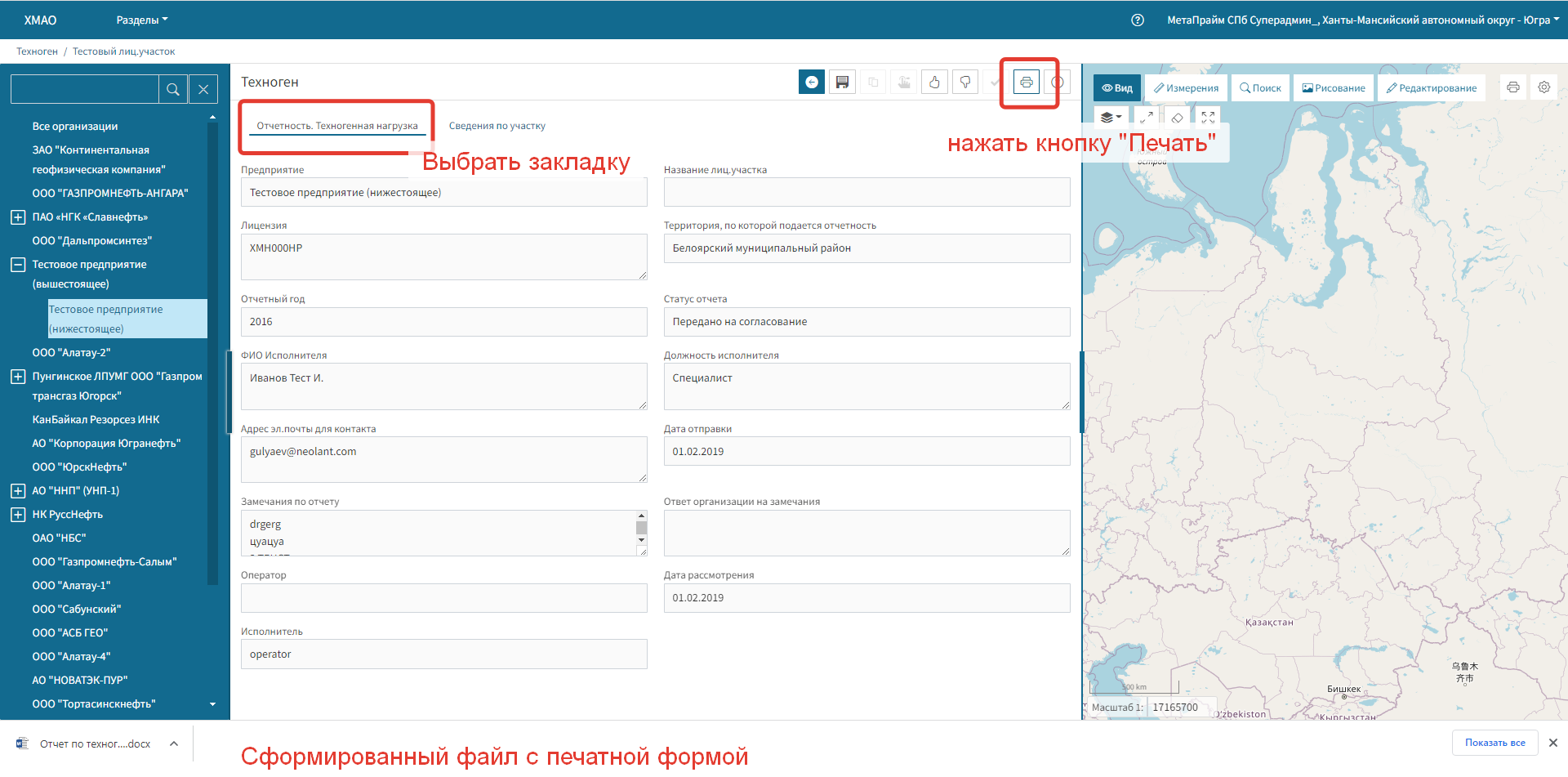
Task: Collapse Тестовое предприятие (вышестоящее) node
Action: pos(18,265)
